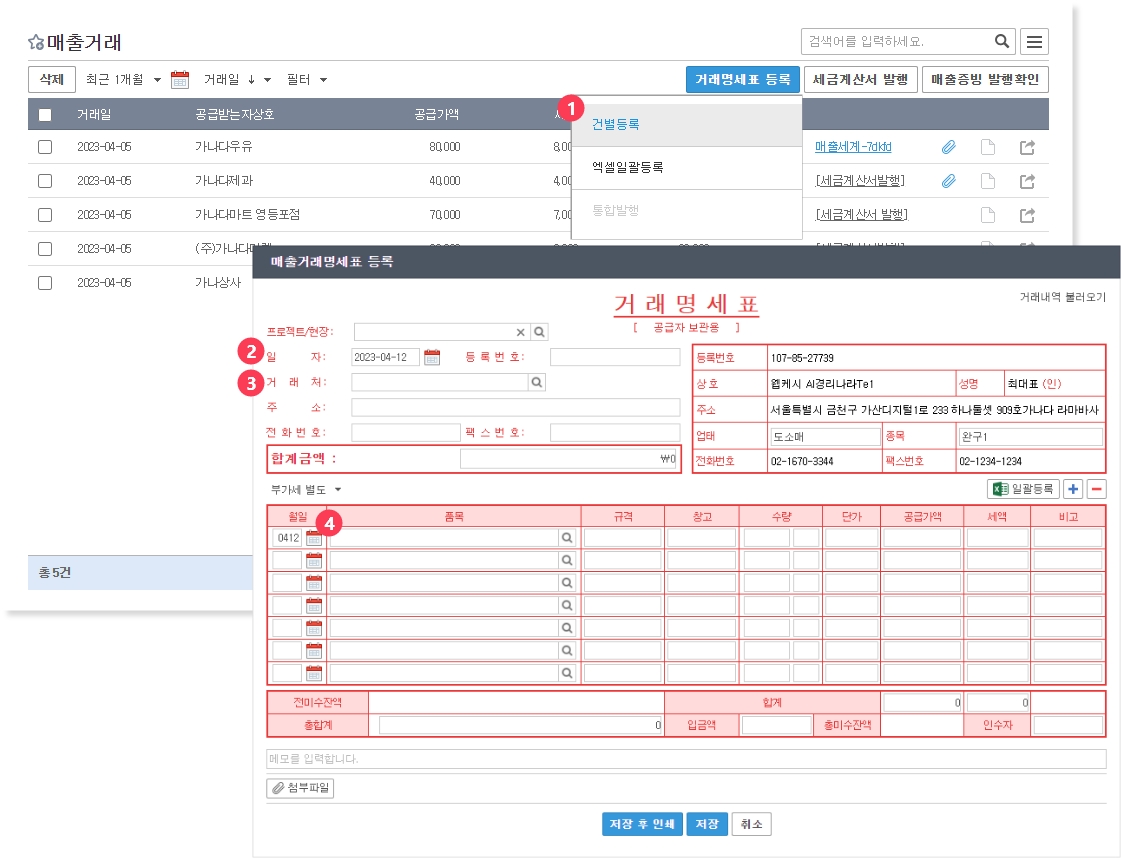Check the checkbox for the 가나상사 row
This screenshot has width=1121, height=858.
click(x=45, y=283)
